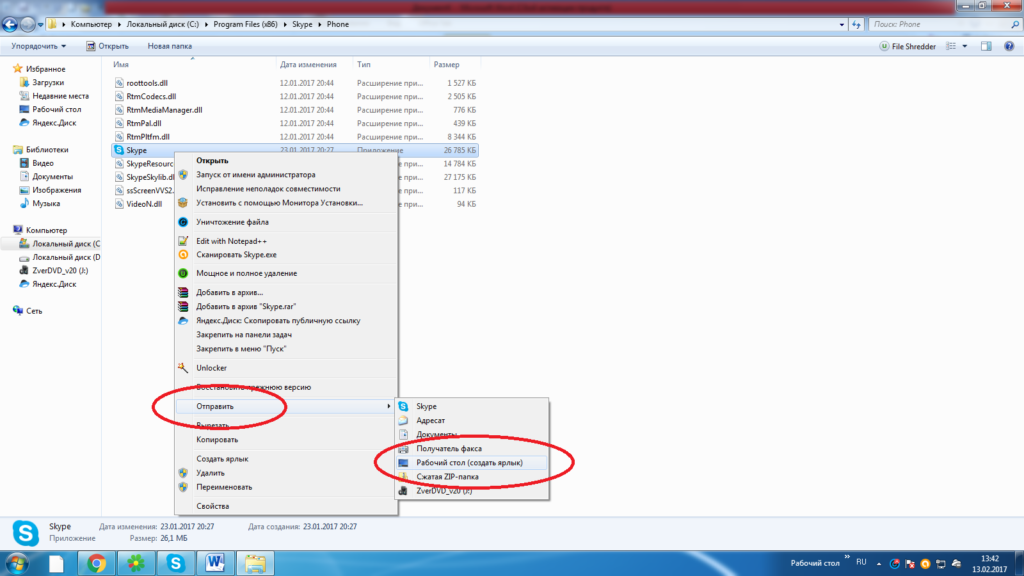Select ZverDVD_v20 (J:) drive in sidebar

click(x=59, y=270)
